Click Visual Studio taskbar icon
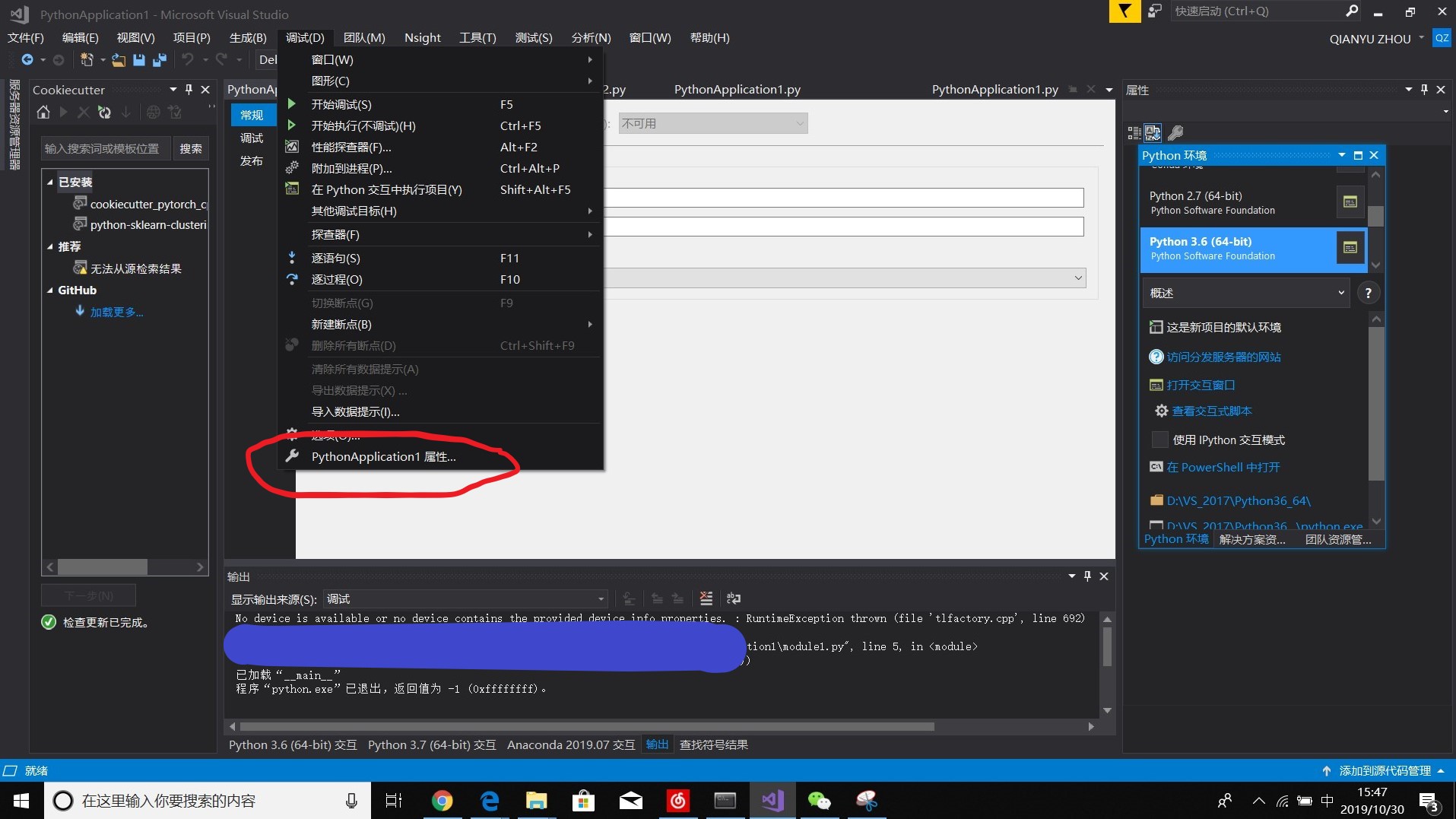This screenshot has width=1456, height=819. (x=772, y=800)
